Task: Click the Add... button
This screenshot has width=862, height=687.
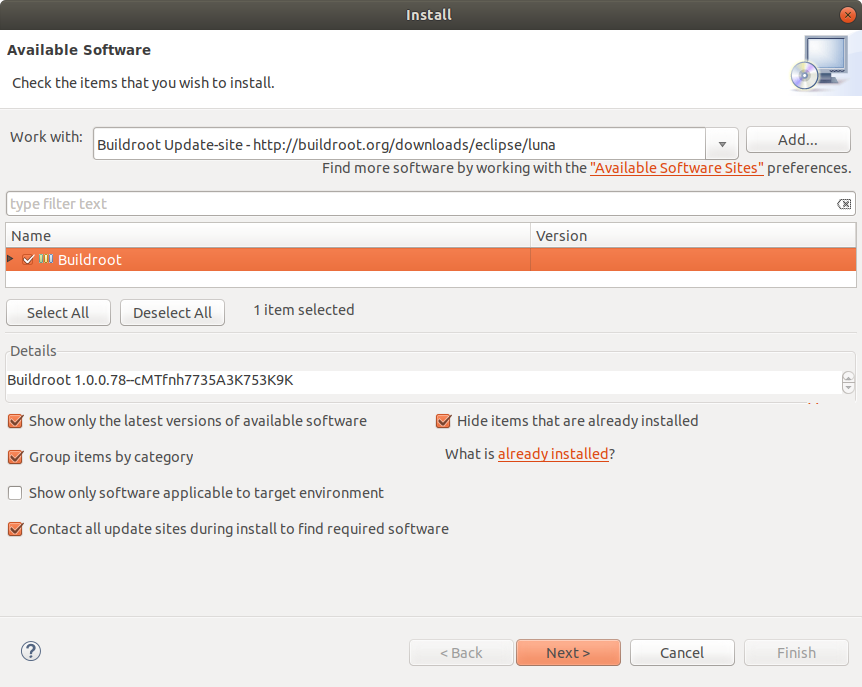Action: [798, 140]
